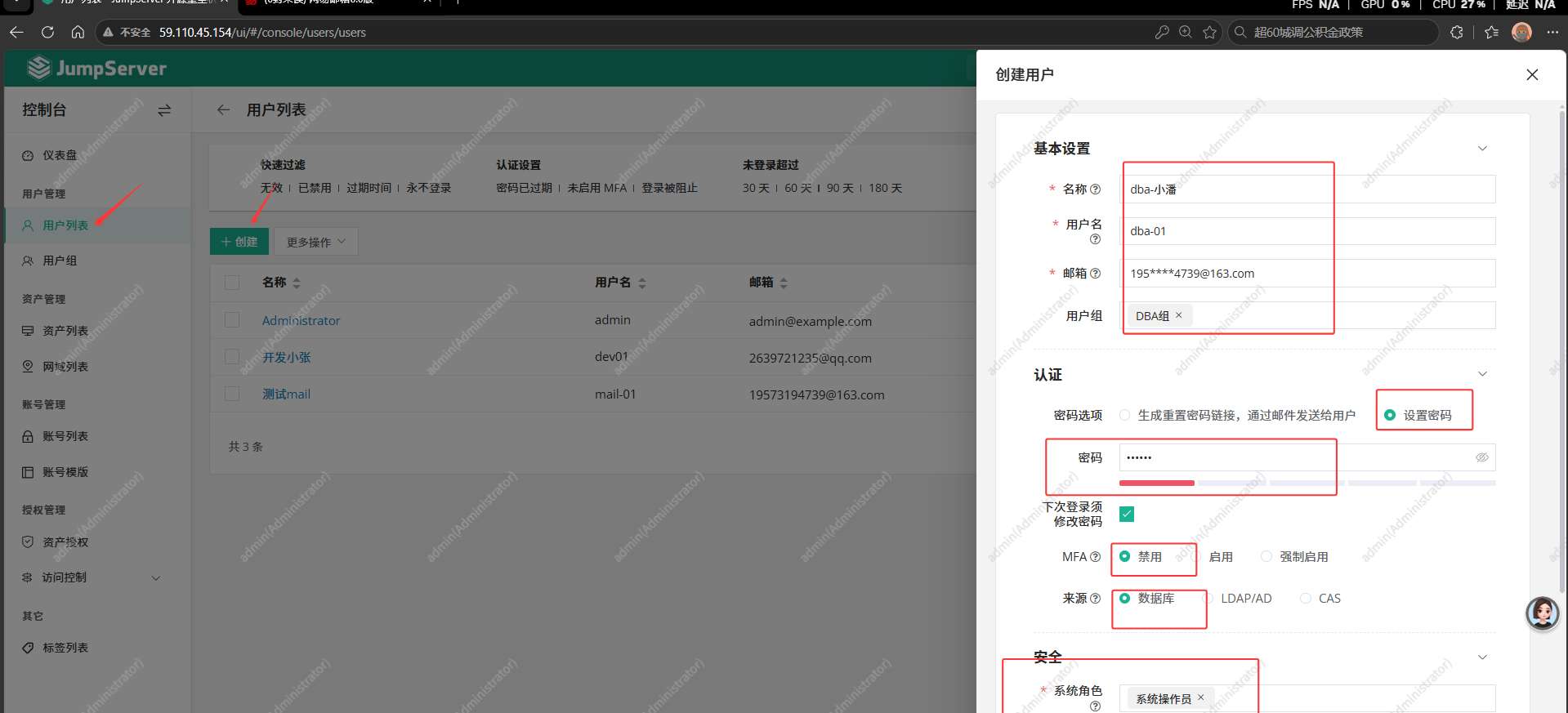Open the 开发小张 user link
This screenshot has width=1568, height=713.
[x=286, y=357]
